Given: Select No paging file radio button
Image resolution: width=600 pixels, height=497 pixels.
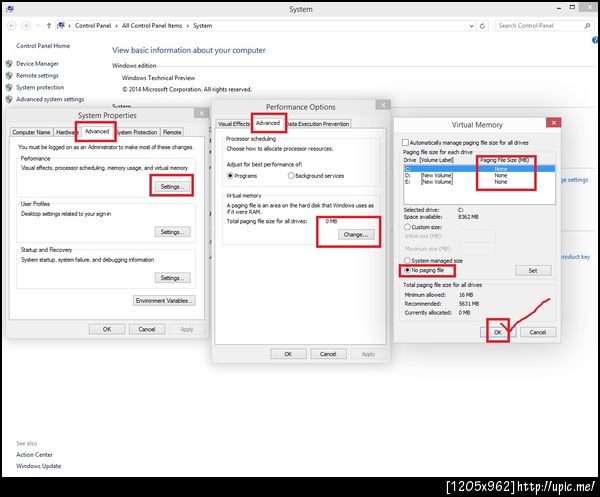Looking at the screenshot, I should [408, 270].
